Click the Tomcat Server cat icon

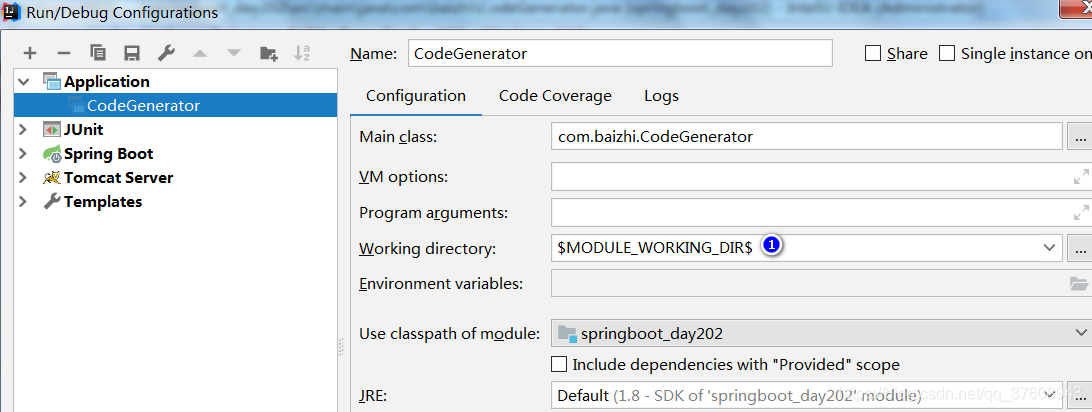(52, 177)
